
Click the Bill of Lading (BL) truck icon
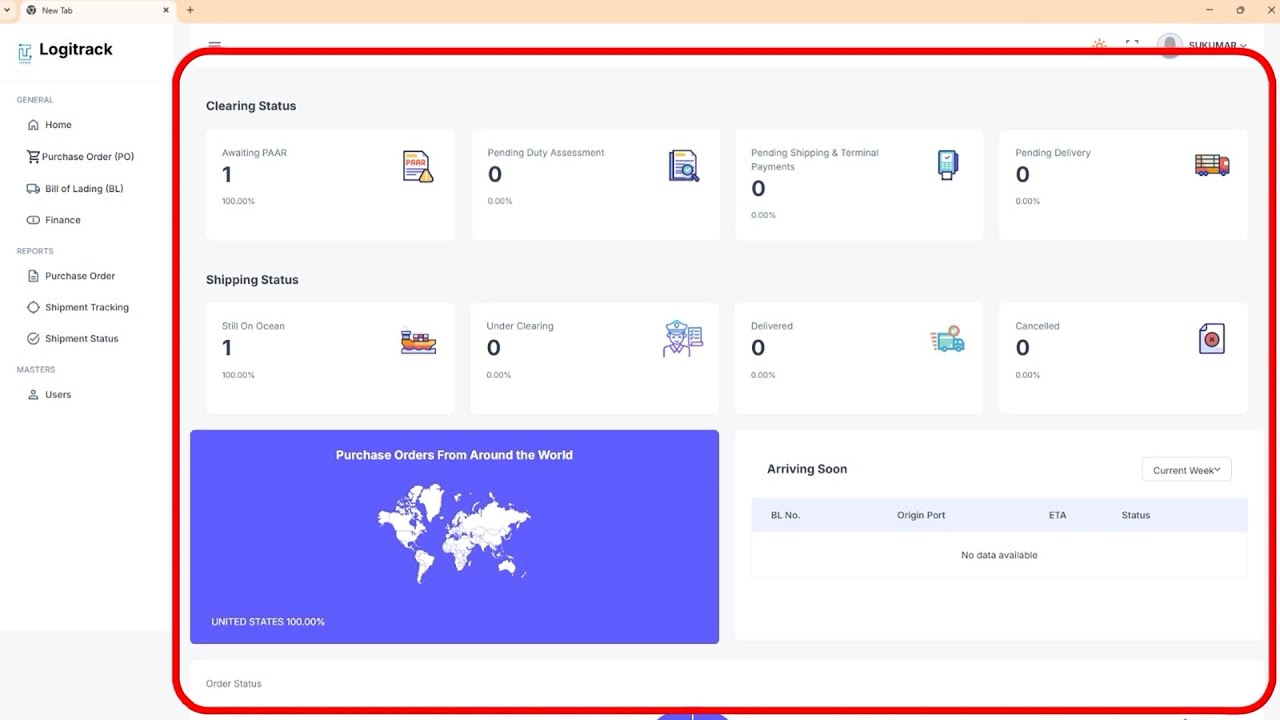point(33,188)
